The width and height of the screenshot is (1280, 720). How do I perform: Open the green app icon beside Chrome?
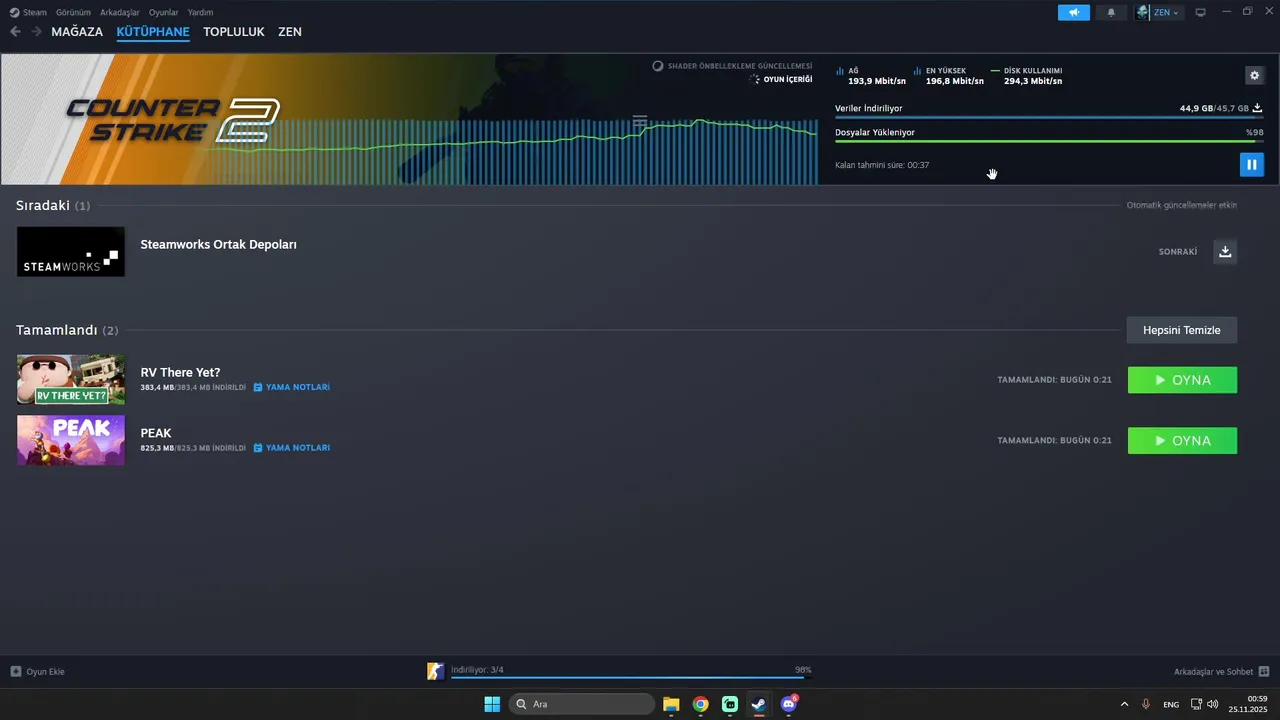point(730,704)
